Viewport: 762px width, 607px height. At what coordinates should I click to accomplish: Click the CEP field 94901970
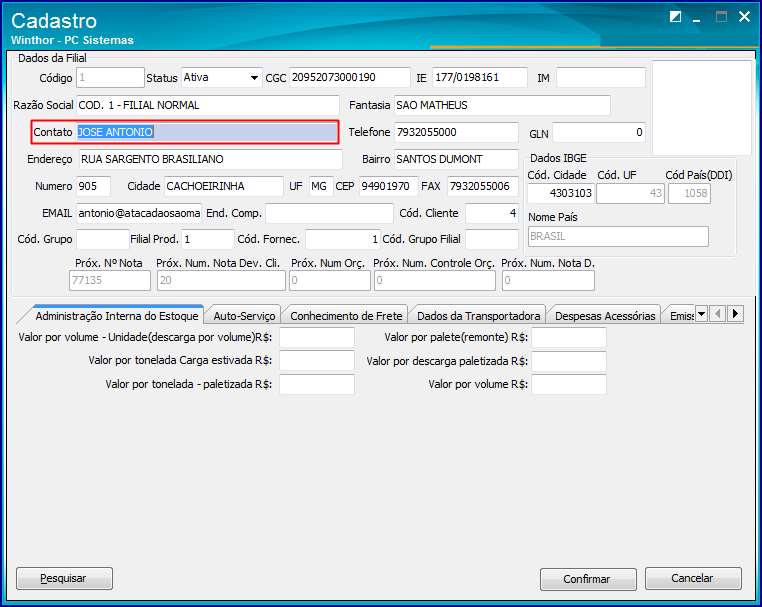(389, 187)
